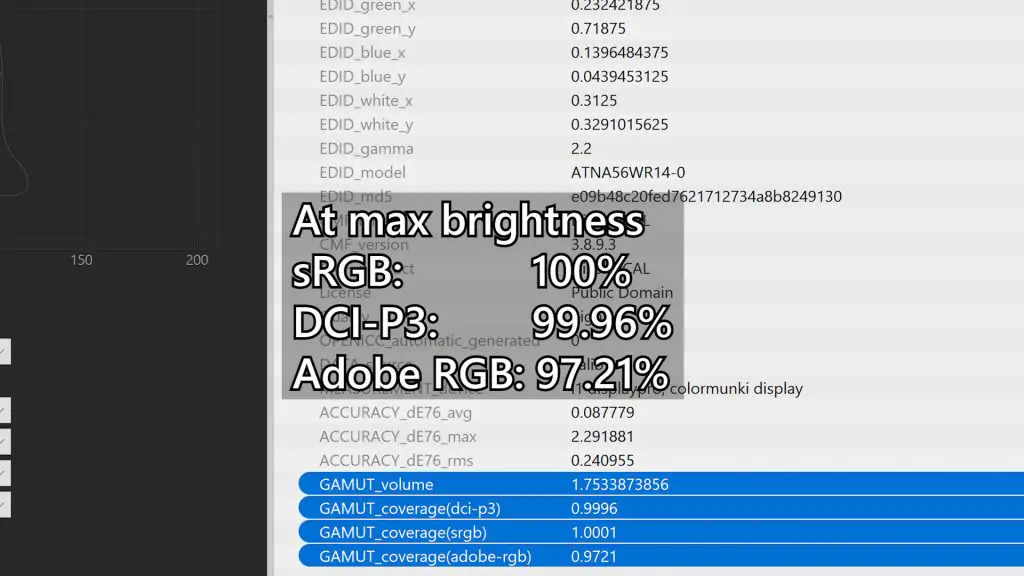The image size is (1024, 576).
Task: Click the value 0.1396484375
Action: [619, 53]
